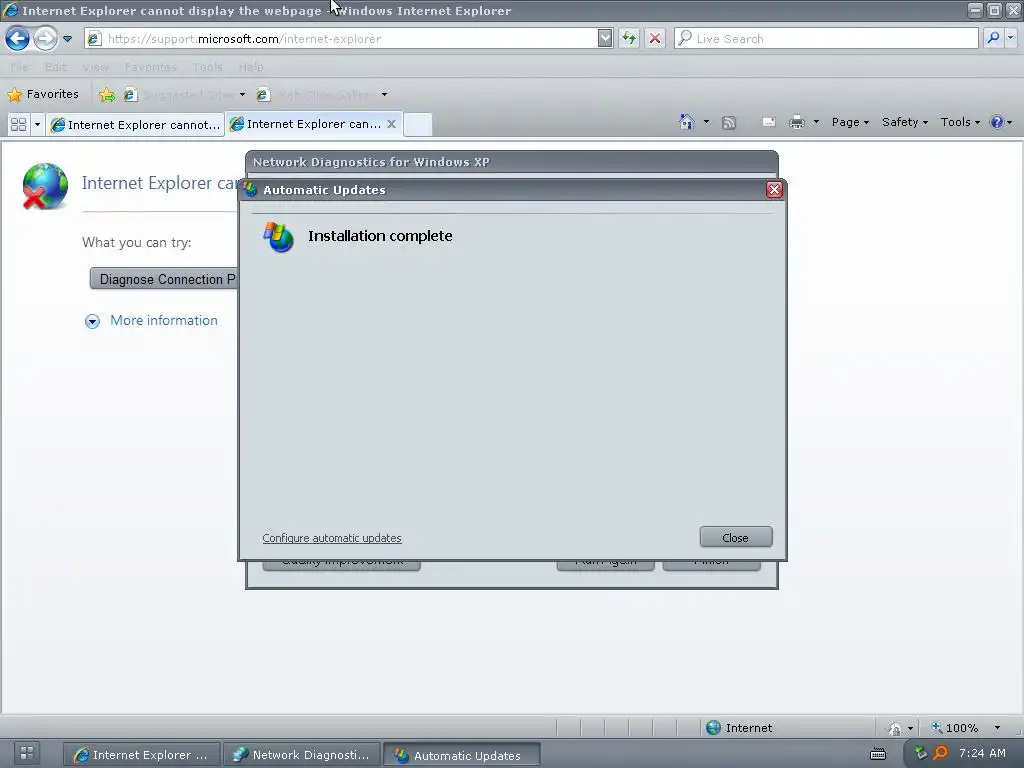Click the search magnifier button

993,39
